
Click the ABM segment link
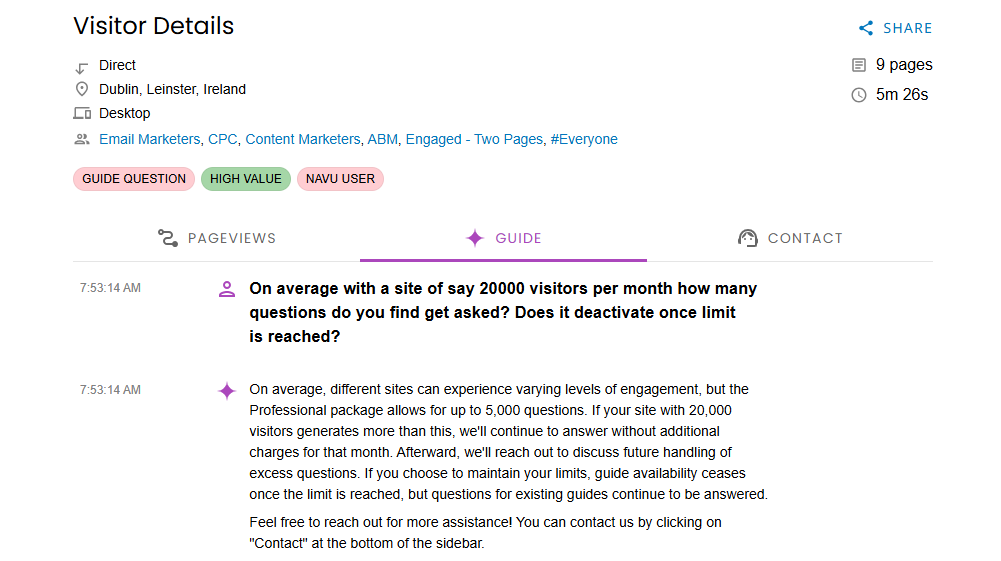pos(382,140)
